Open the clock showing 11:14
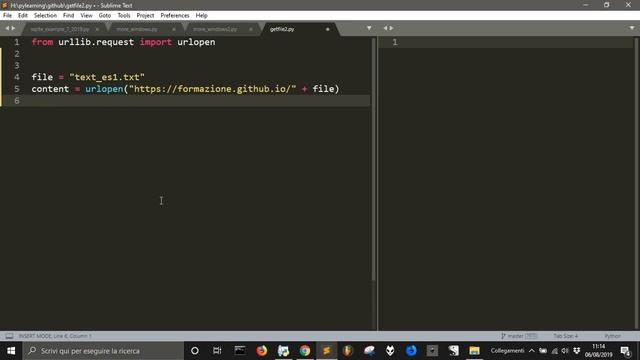Image resolution: width=640 pixels, height=360 pixels. coord(598,351)
